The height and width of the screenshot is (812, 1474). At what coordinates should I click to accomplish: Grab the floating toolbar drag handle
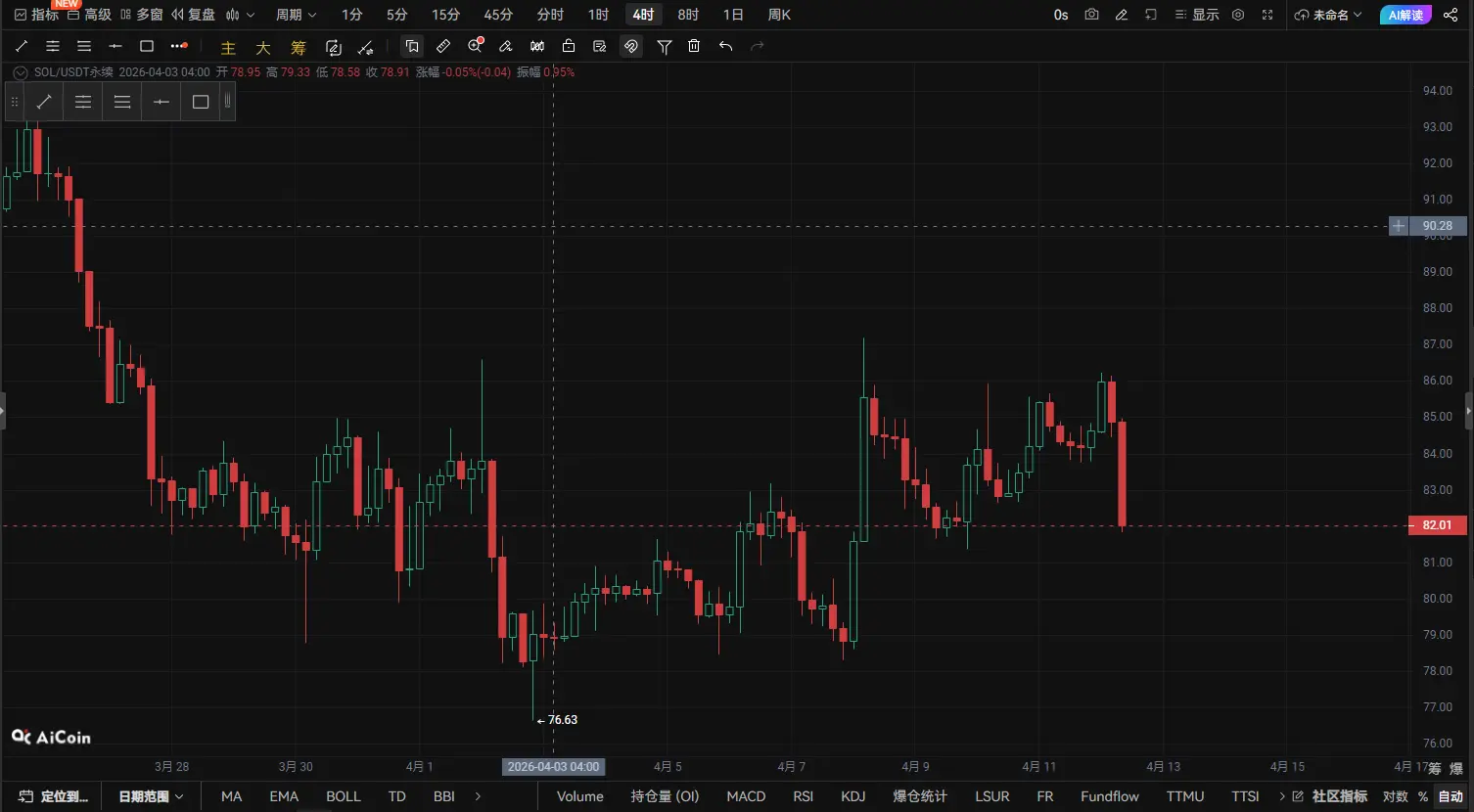tap(14, 102)
